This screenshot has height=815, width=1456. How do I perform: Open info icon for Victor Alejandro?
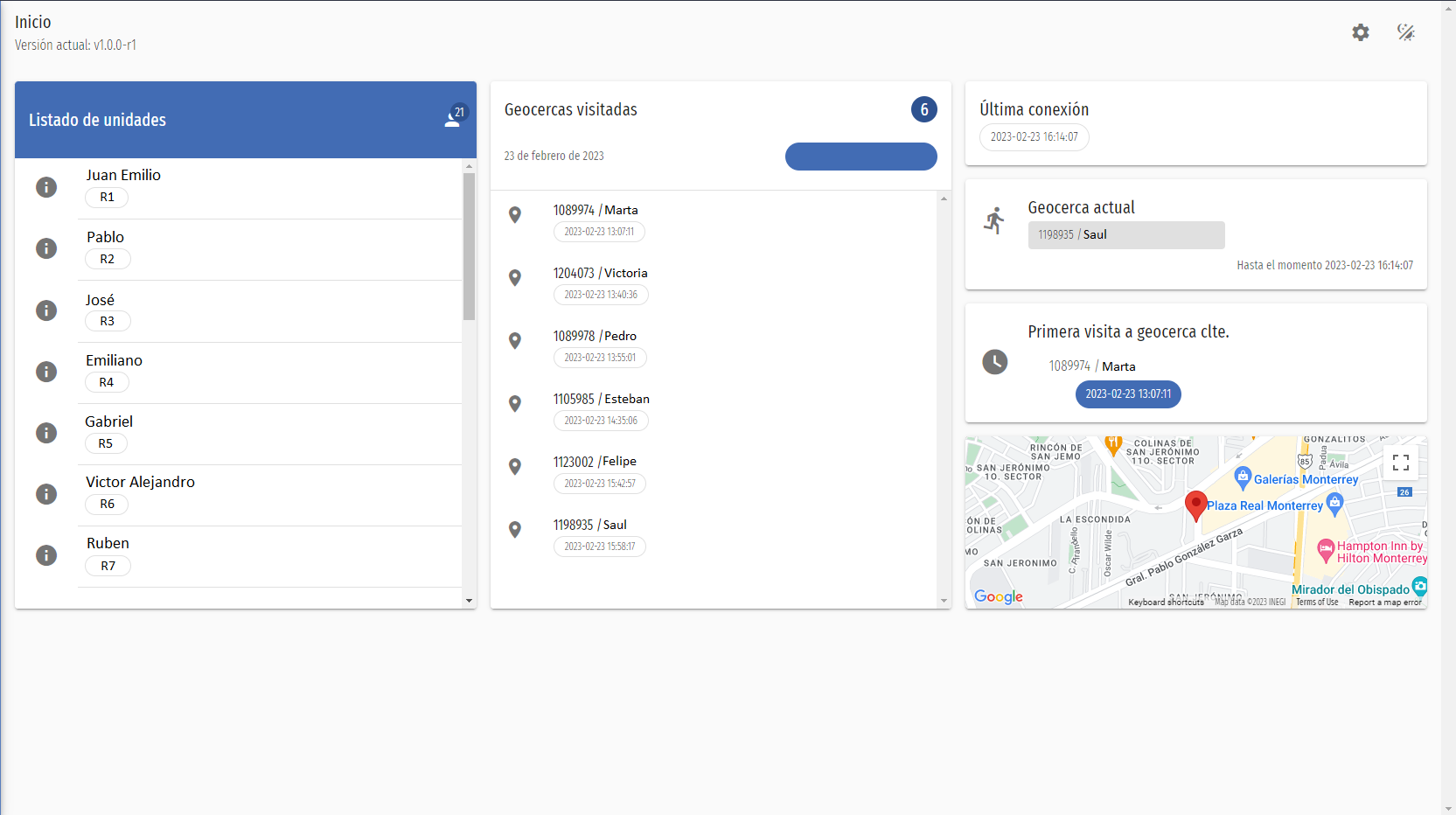[x=46, y=494]
